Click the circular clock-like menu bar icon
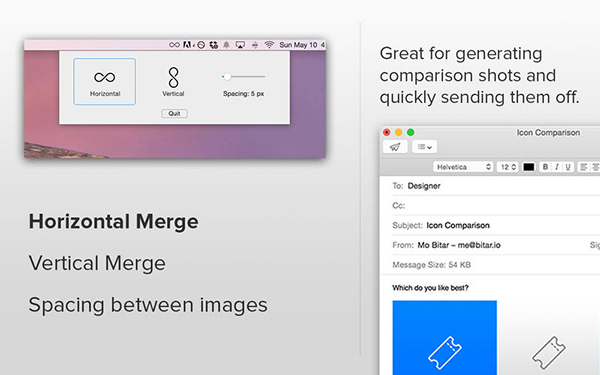 201,45
